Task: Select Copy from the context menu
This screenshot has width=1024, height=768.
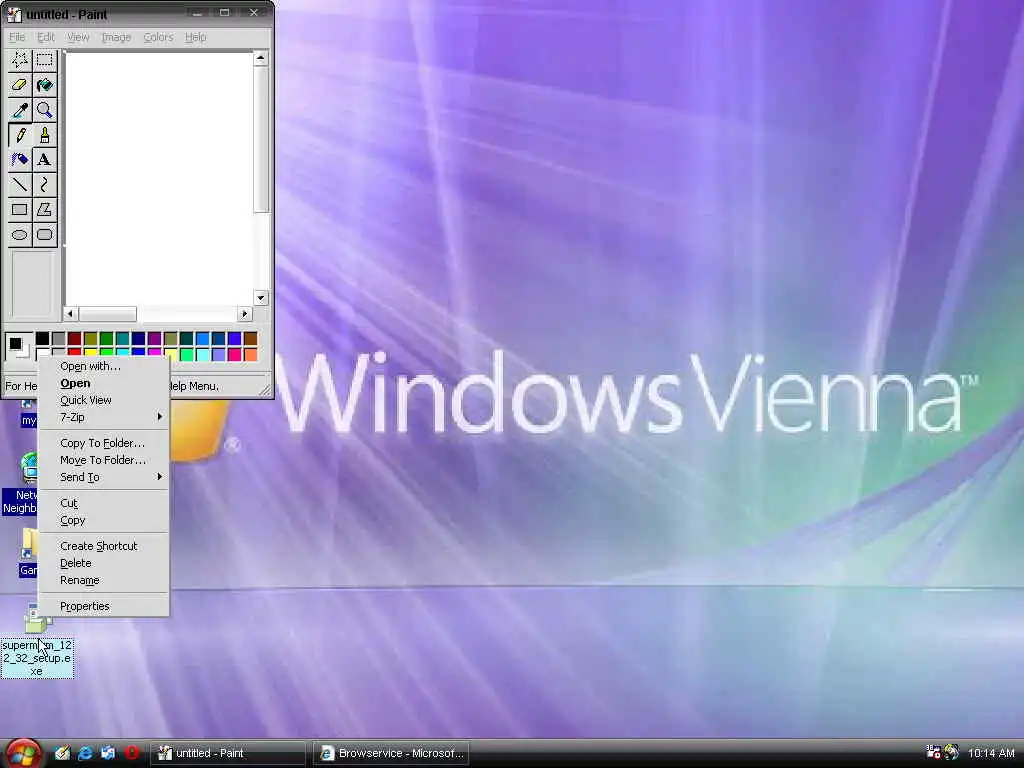Action: point(104,520)
